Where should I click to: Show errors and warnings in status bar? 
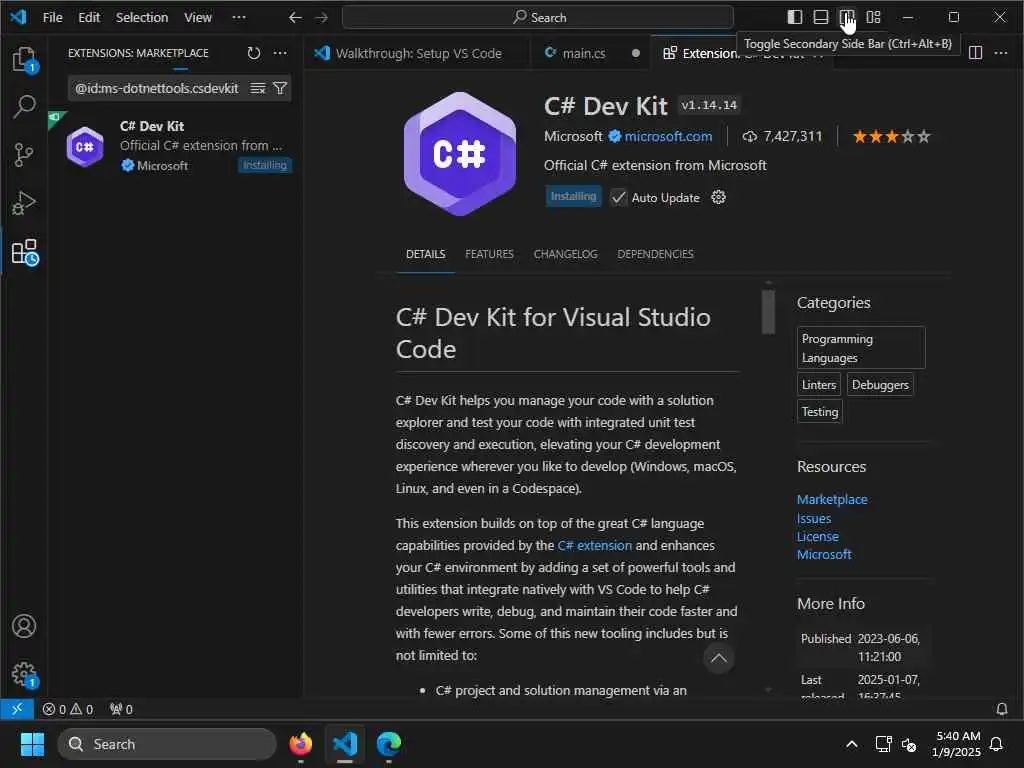coord(67,709)
